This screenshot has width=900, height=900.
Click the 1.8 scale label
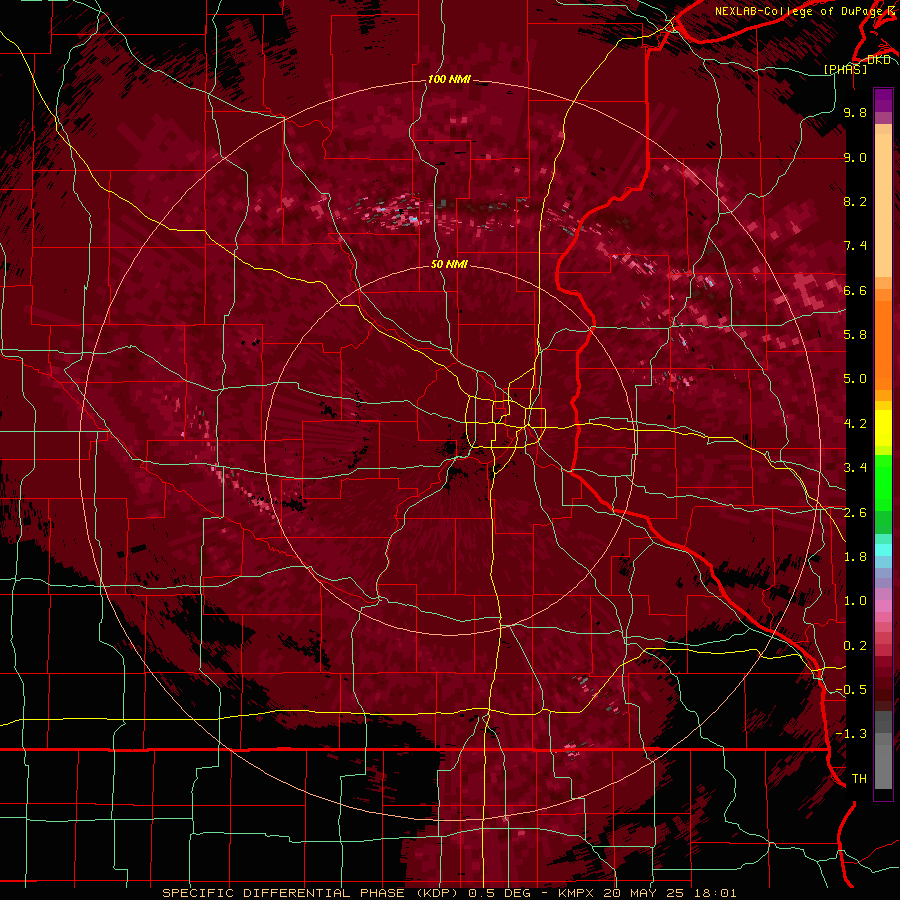[855, 557]
